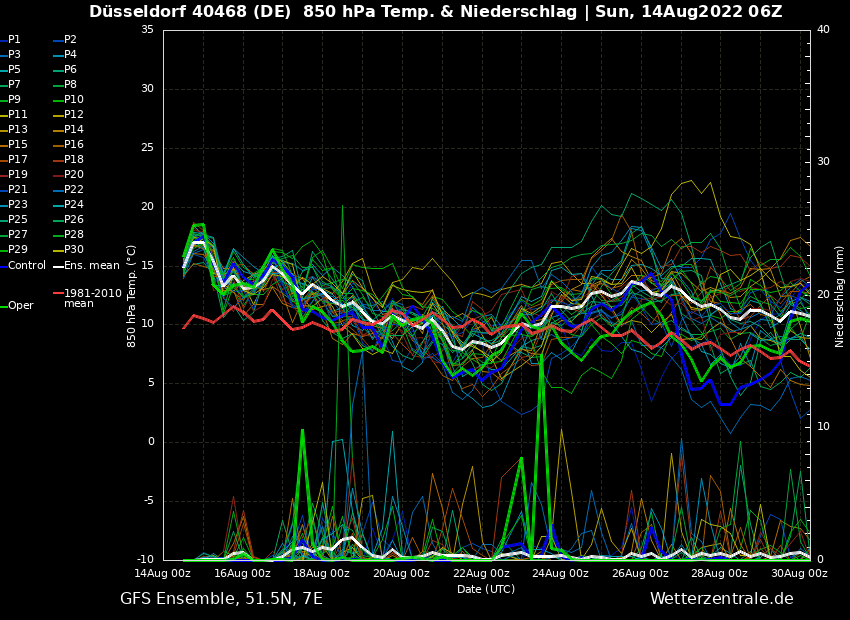Image resolution: width=850 pixels, height=620 pixels.
Task: Click the 14Aug 00z date tick label
Action: 163,574
